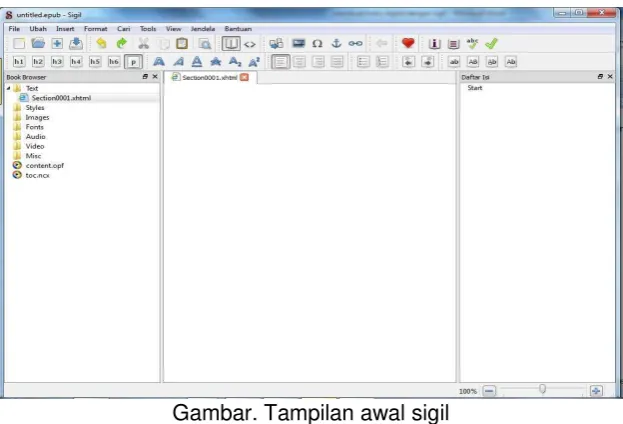Toggle paragraph p style
This screenshot has width=623, height=424.
coord(134,62)
